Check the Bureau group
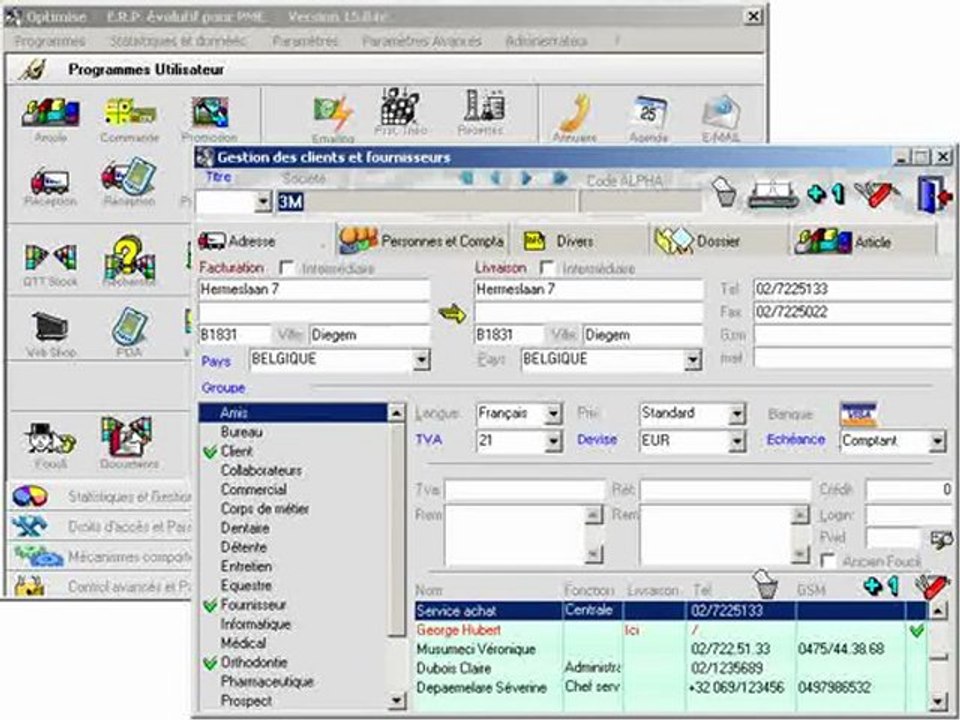This screenshot has height=720, width=960. (241, 432)
